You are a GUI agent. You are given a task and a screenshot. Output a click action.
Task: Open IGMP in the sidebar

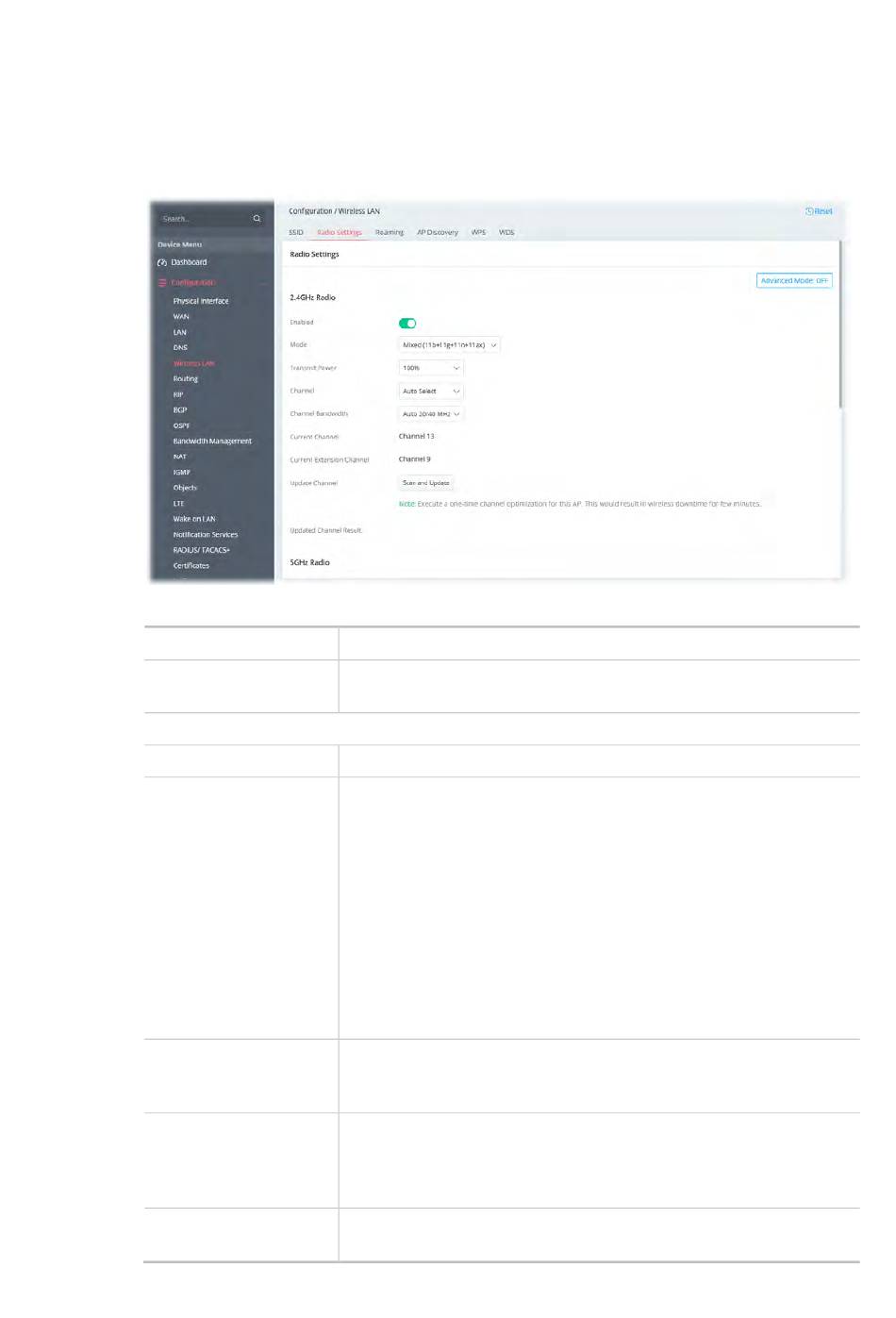point(182,473)
